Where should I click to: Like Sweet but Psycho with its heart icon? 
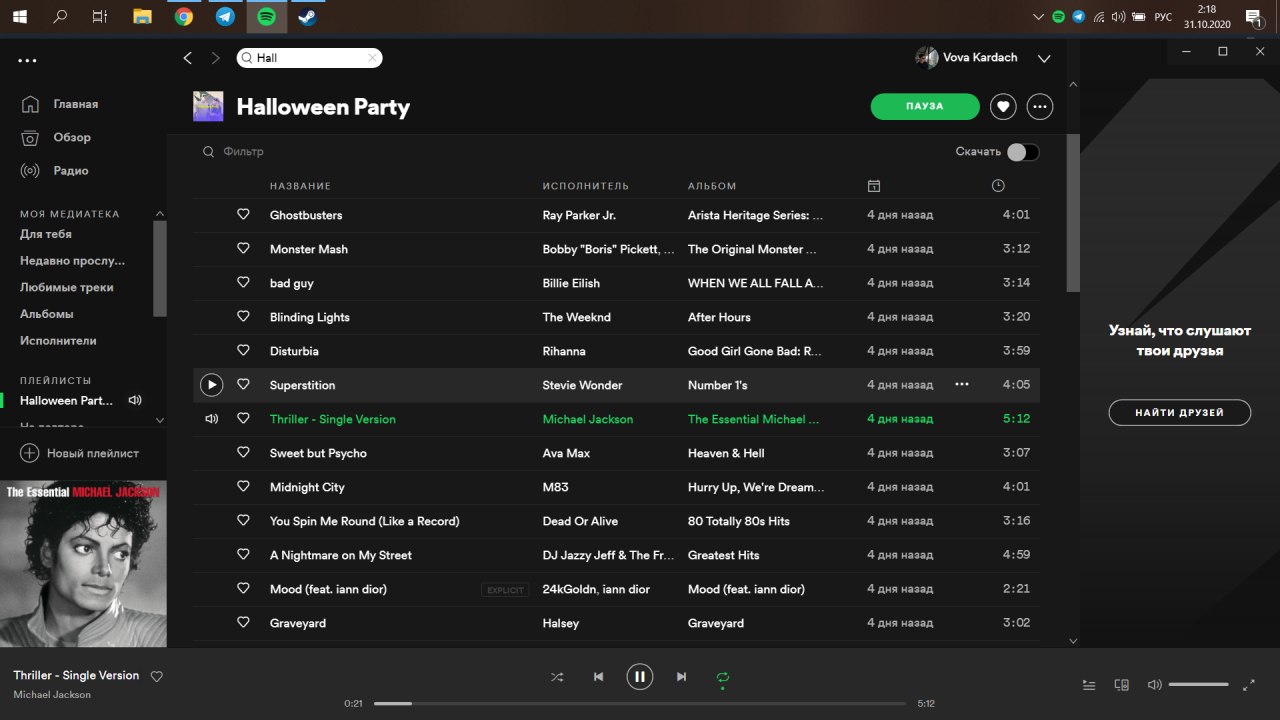coord(243,453)
